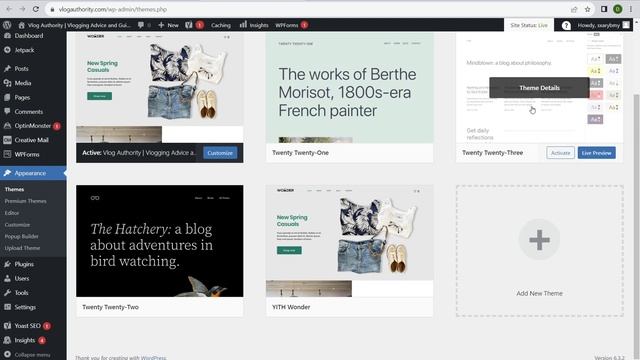
Task: Open Upload Theme submenu item
Action: (x=22, y=248)
